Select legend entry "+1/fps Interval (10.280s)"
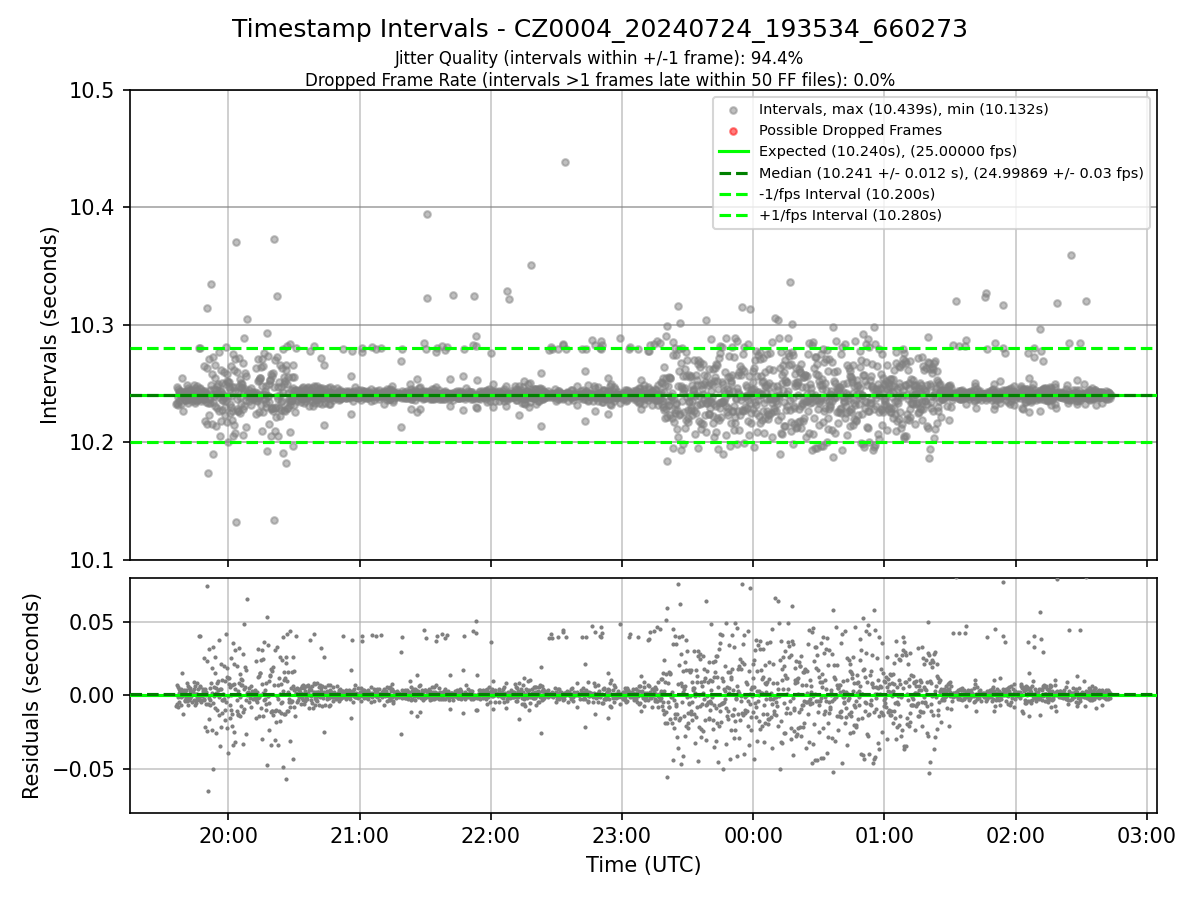1200x900 pixels. [850, 214]
